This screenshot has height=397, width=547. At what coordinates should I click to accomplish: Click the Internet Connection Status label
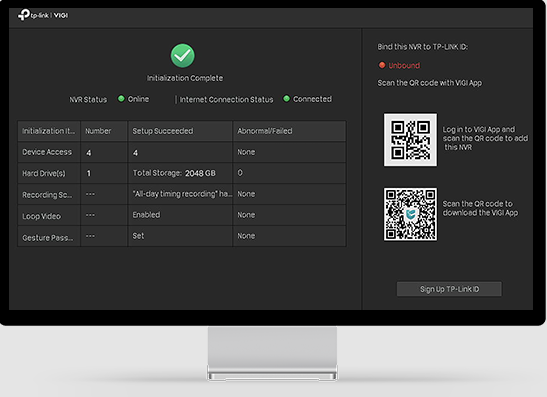(226, 99)
